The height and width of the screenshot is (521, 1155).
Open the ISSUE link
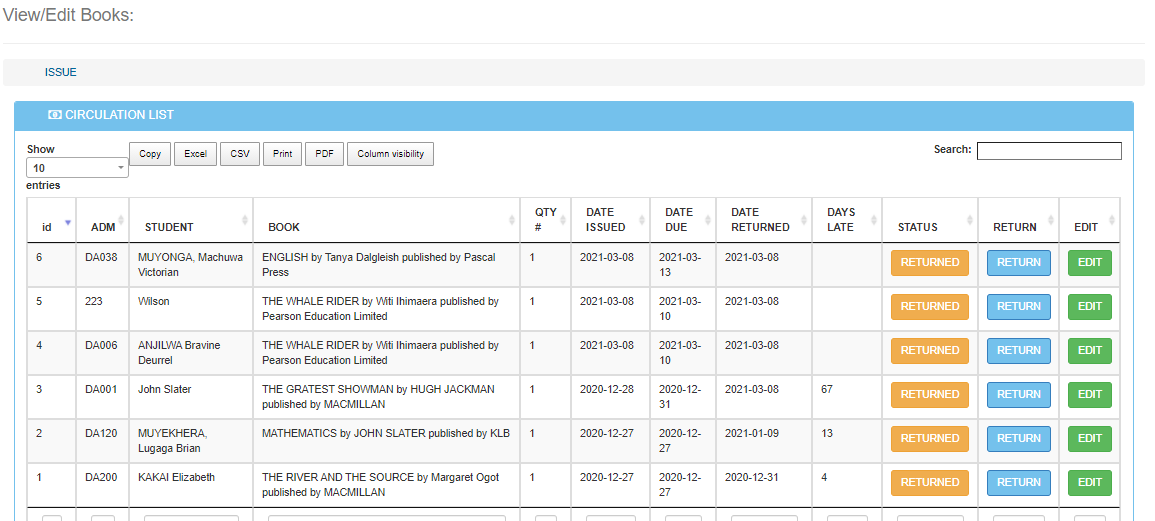coord(61,72)
